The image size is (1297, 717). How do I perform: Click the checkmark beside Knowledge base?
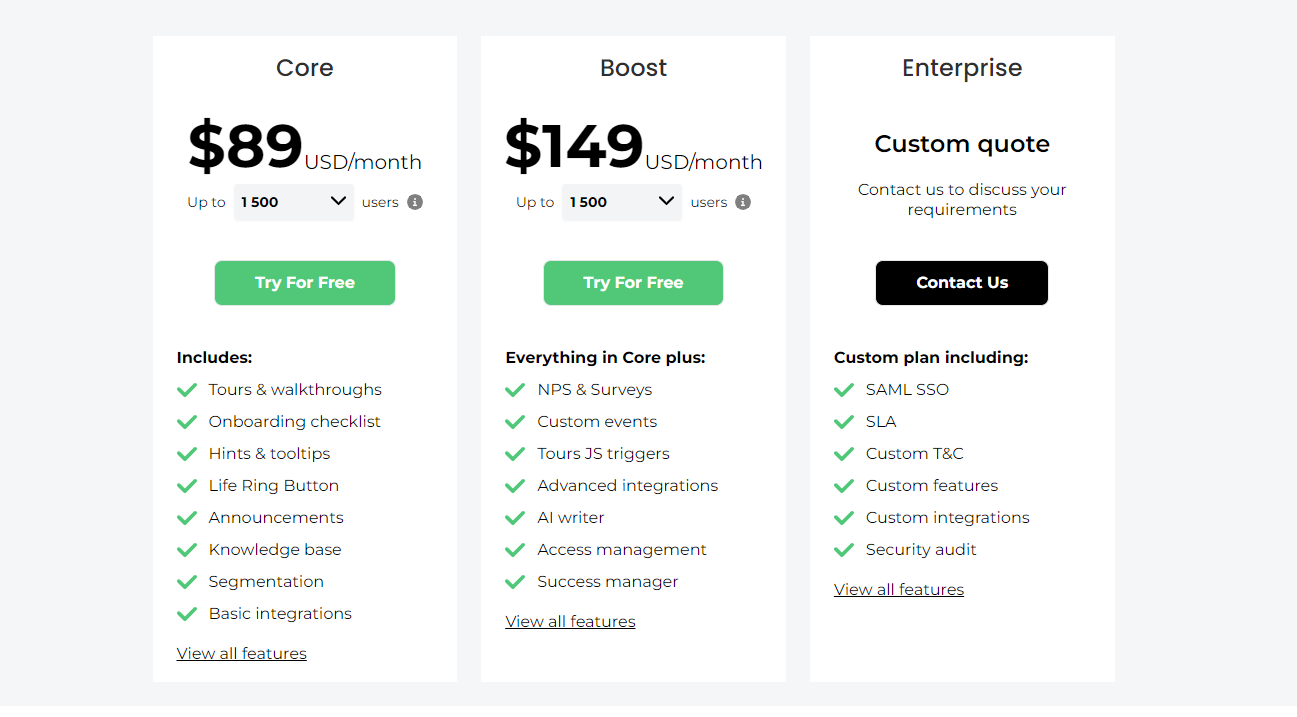click(x=186, y=549)
